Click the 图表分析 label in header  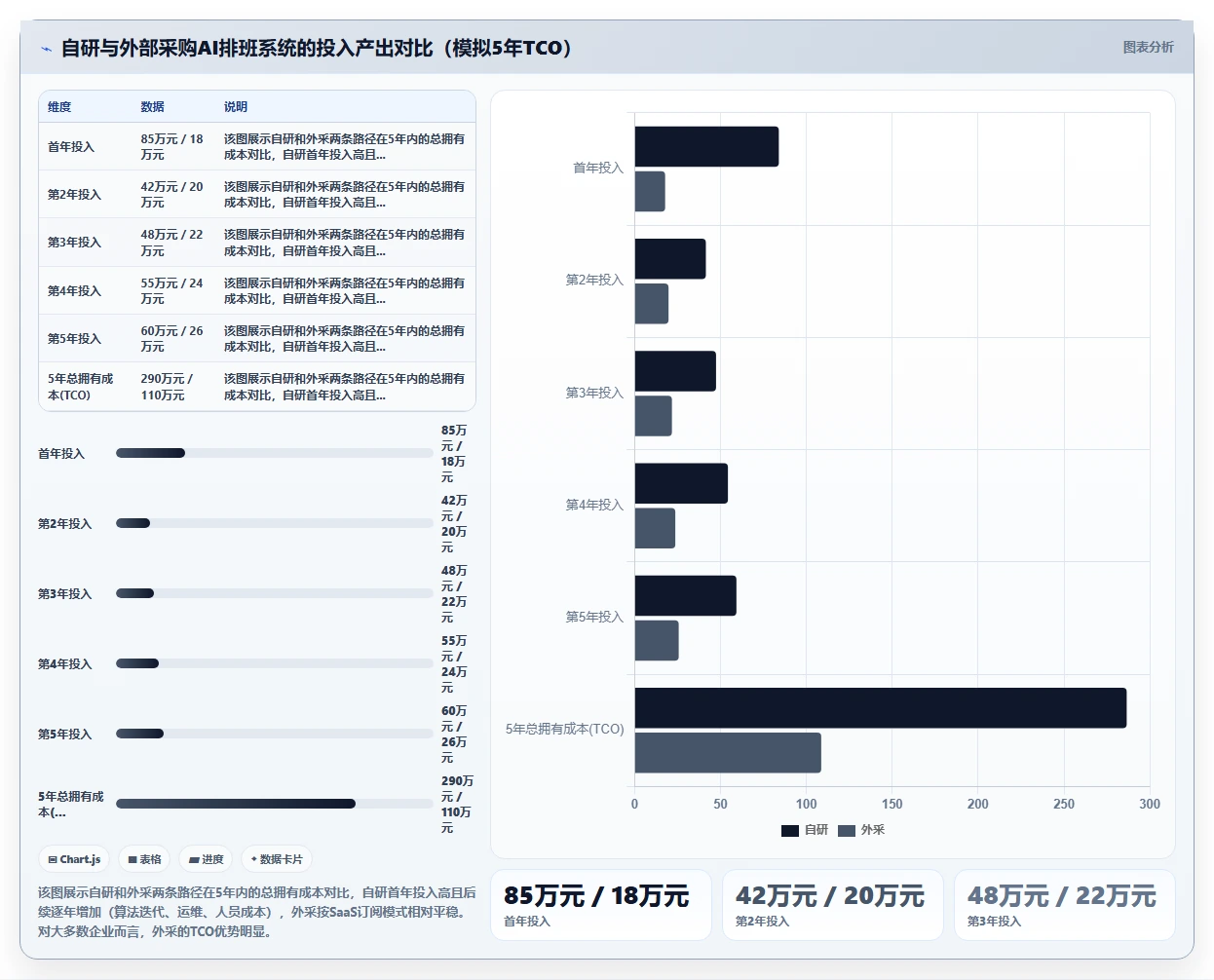(x=1148, y=47)
